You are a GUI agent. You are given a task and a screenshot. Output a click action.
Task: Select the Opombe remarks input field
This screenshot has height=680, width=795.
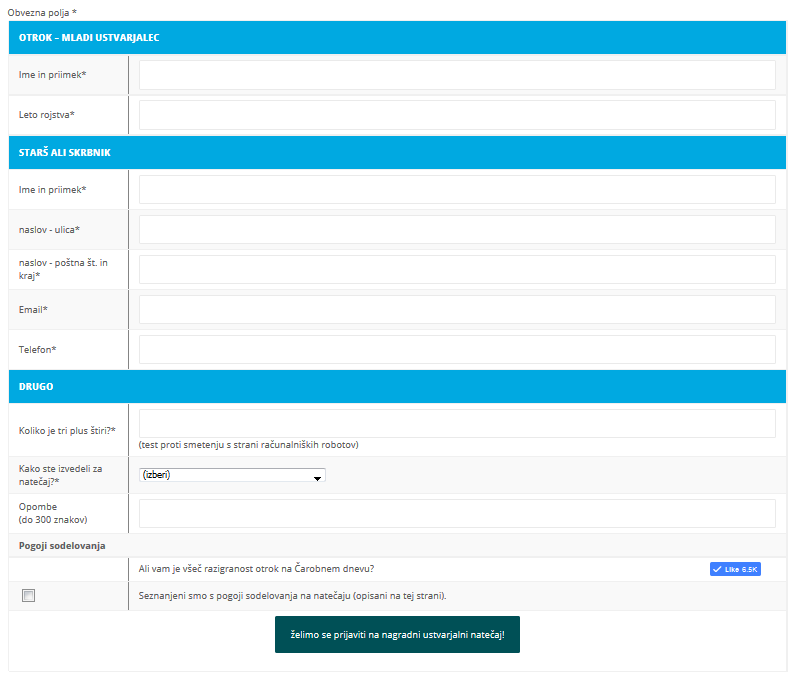click(457, 513)
